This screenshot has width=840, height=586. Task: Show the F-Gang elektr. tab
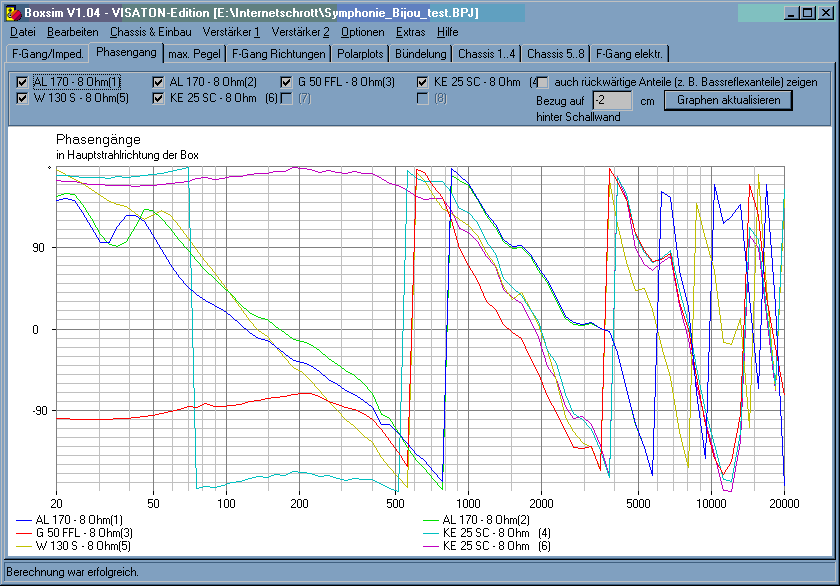click(x=629, y=53)
